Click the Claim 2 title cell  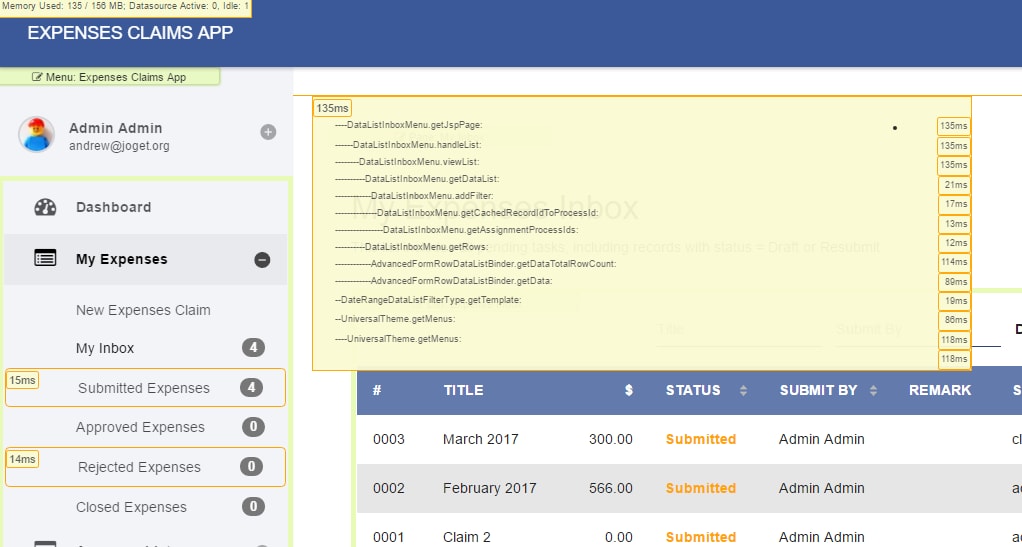[x=467, y=537]
